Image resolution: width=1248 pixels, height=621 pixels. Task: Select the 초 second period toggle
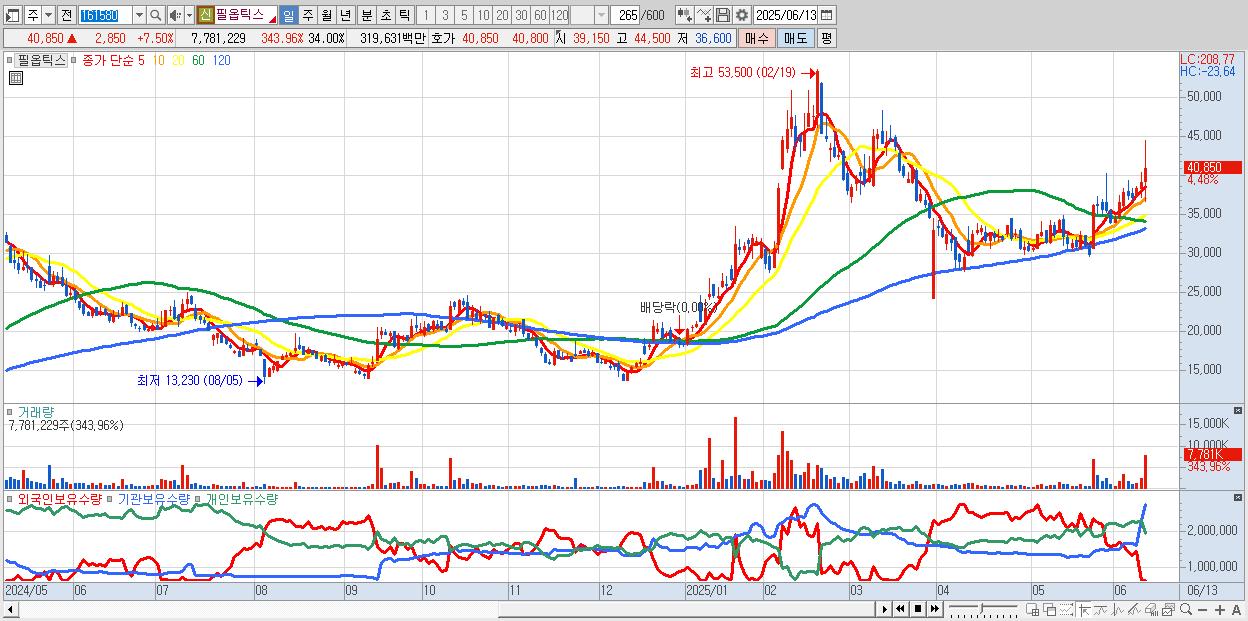385,15
